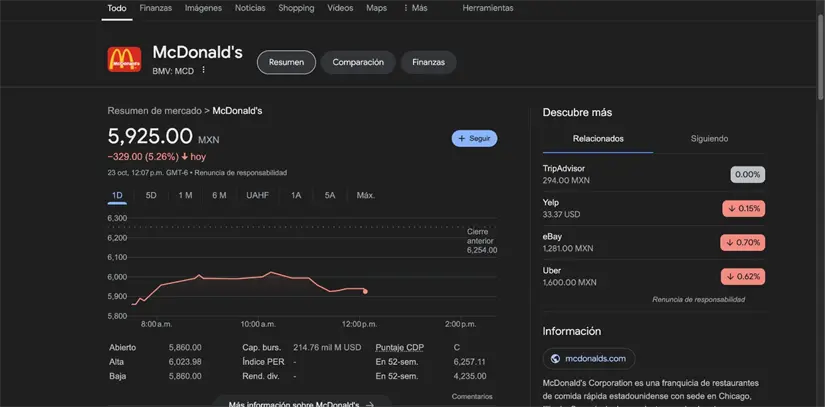Expand Más información sobre McDonald's
Viewport: 825px width, 407px height.
tap(301, 403)
